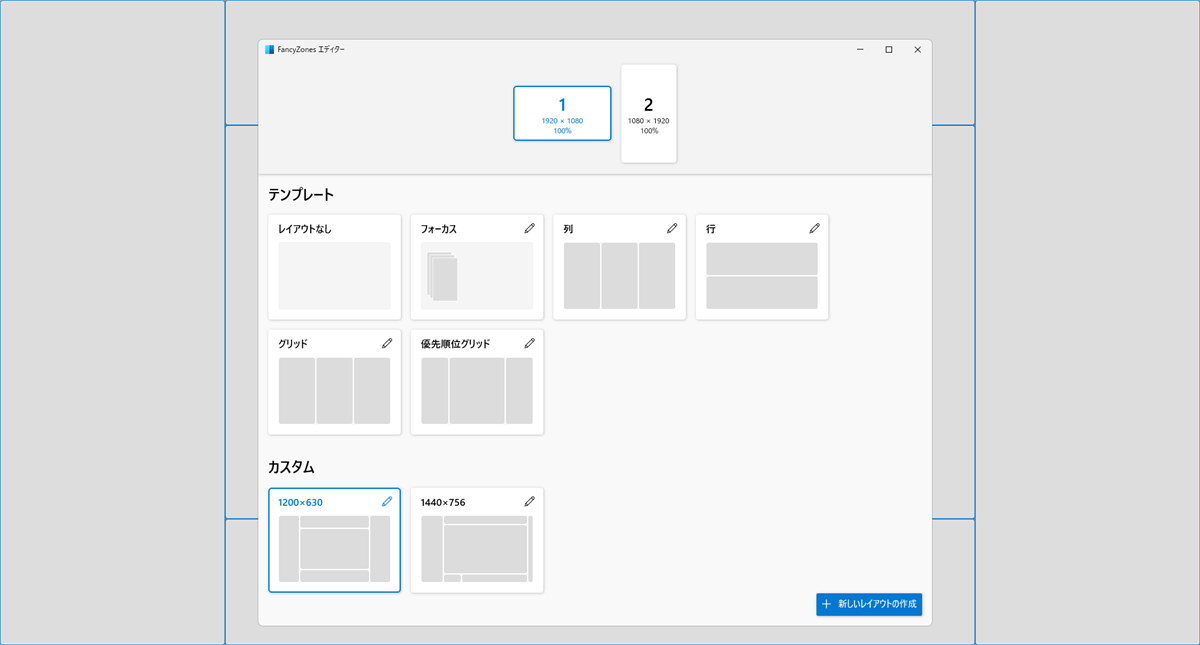Open edit pencil for 行 layout

(x=814, y=229)
